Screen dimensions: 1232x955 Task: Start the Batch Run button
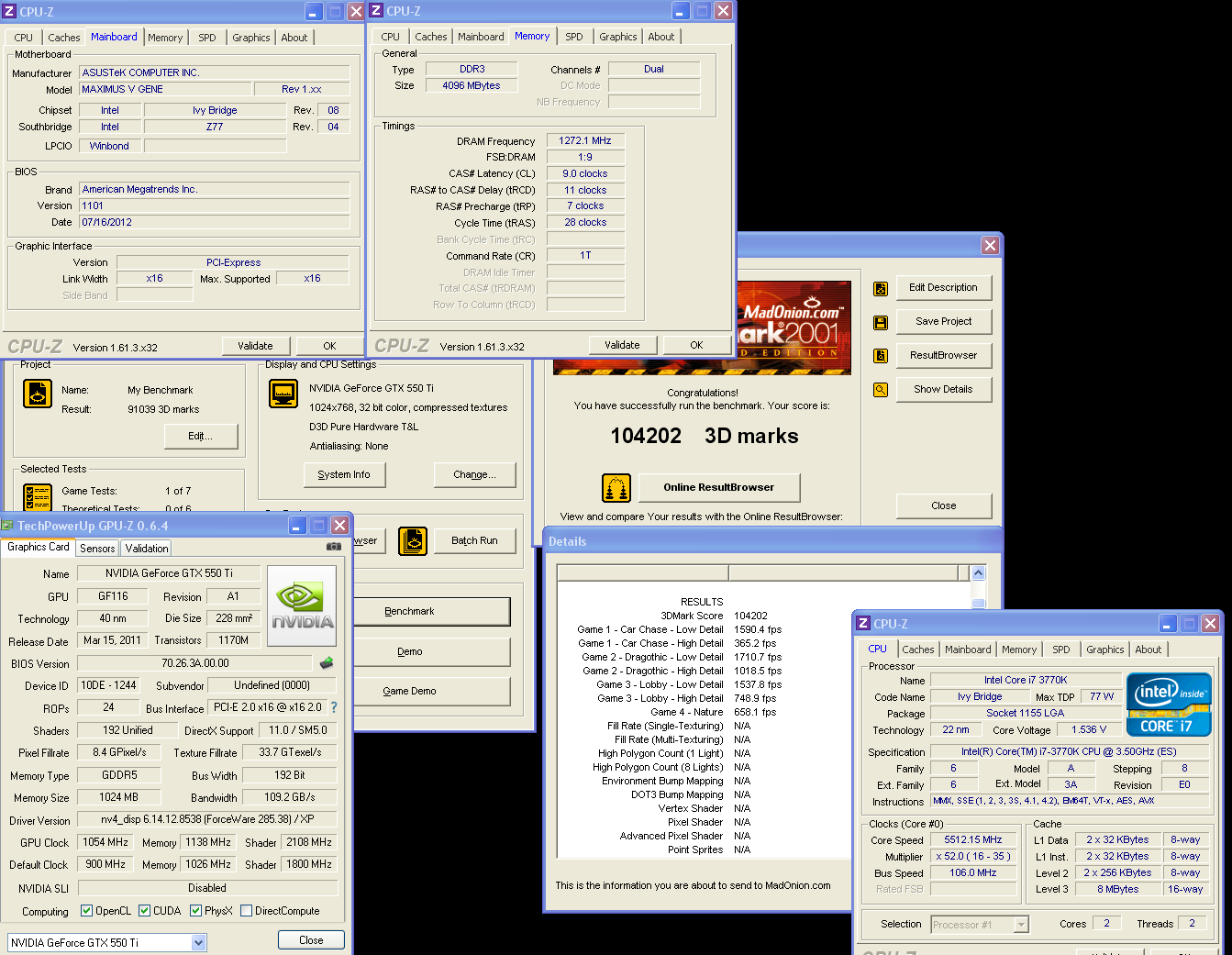pyautogui.click(x=474, y=540)
